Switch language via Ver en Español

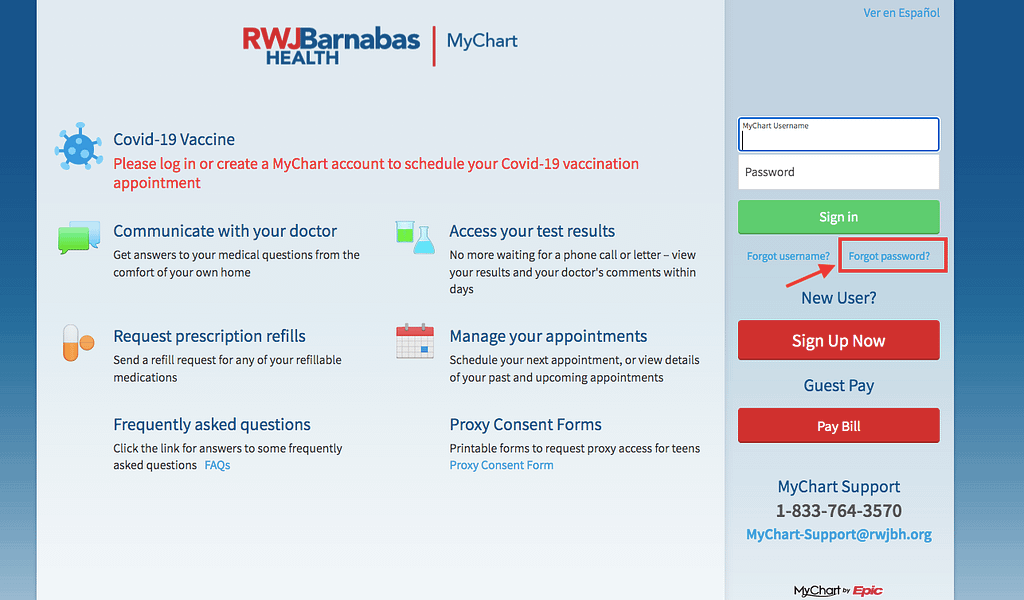click(901, 12)
